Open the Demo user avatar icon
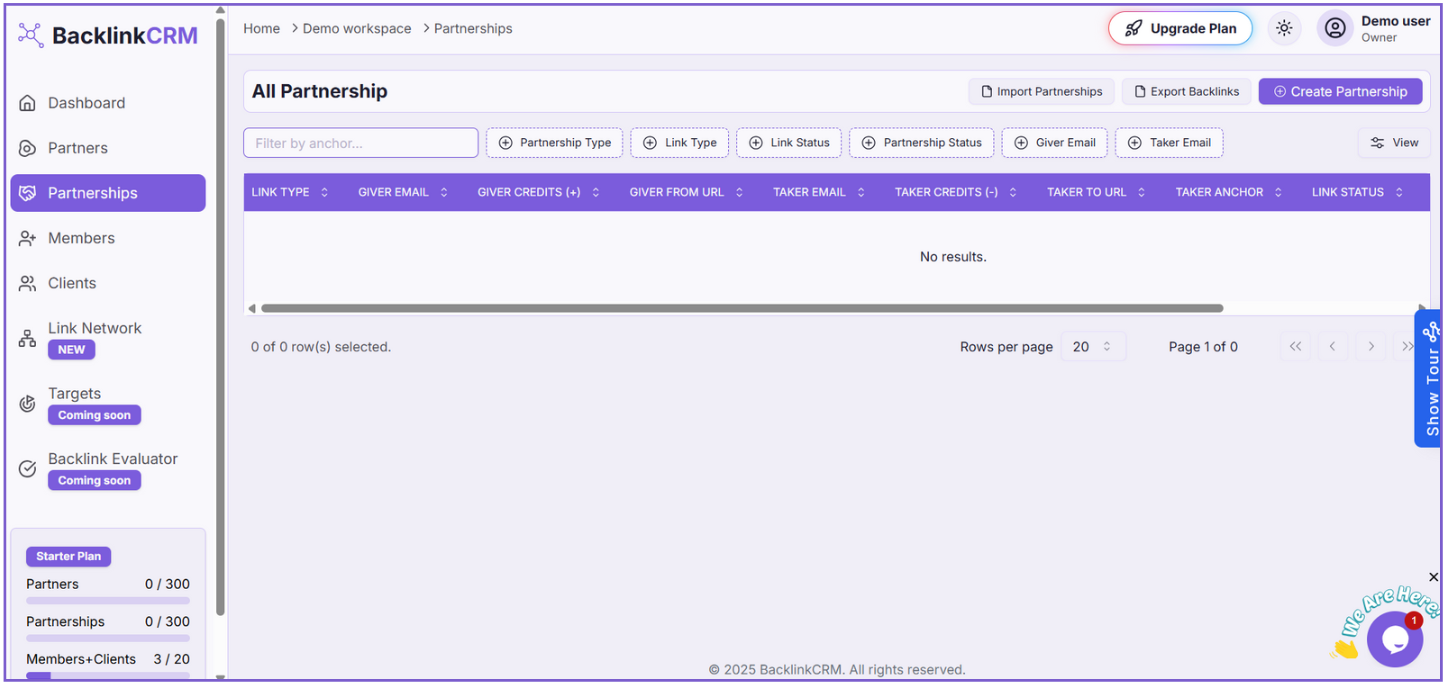 pos(1334,29)
